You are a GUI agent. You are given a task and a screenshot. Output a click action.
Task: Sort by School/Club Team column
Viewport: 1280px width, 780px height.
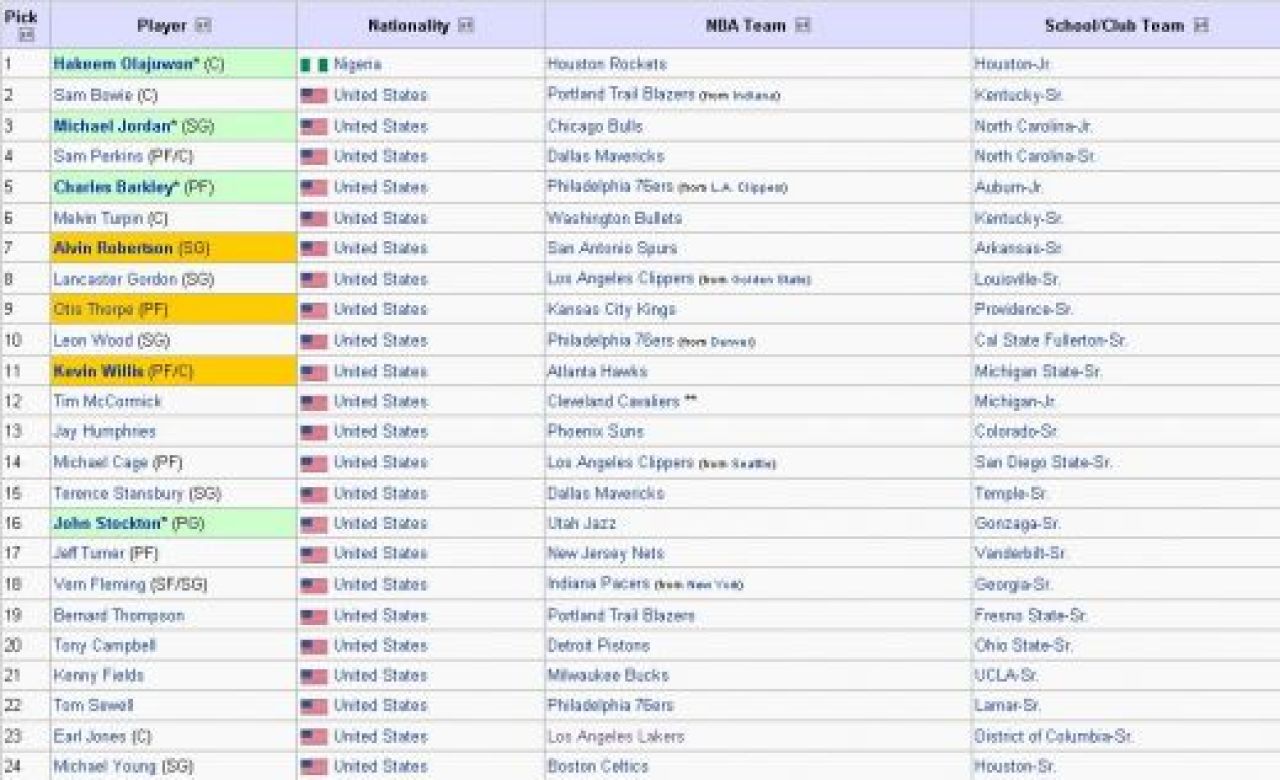pos(1201,26)
